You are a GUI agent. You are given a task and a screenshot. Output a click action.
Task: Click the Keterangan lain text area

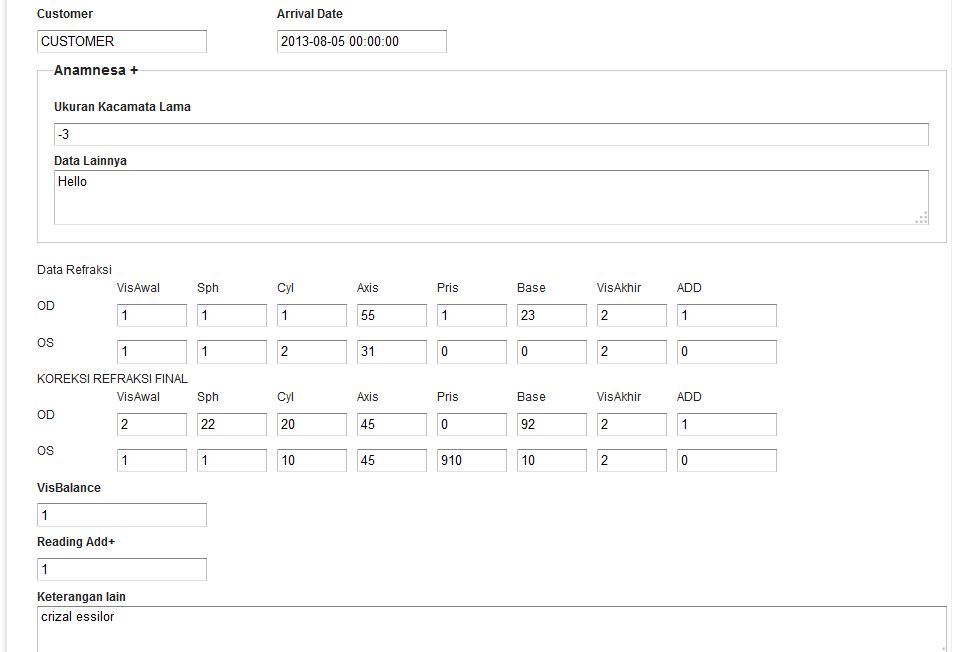pos(492,629)
